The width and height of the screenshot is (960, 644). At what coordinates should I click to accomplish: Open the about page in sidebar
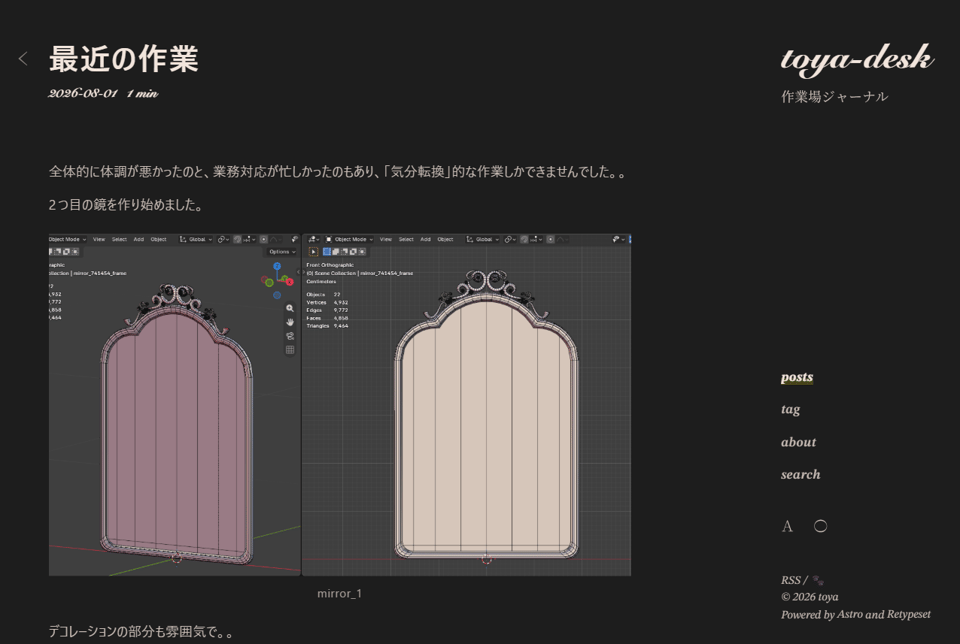pyautogui.click(x=798, y=442)
